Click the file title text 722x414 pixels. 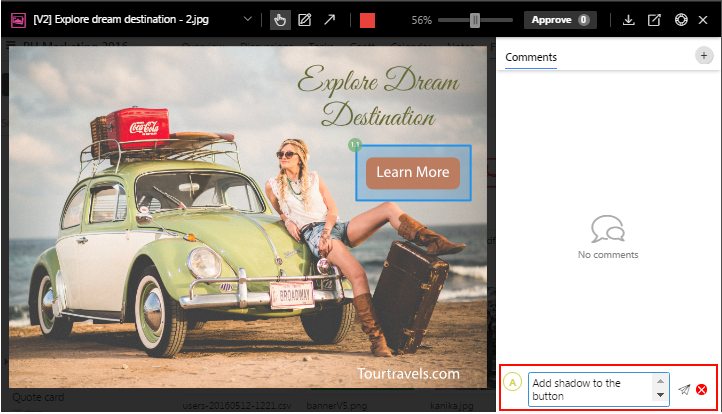(x=121, y=19)
